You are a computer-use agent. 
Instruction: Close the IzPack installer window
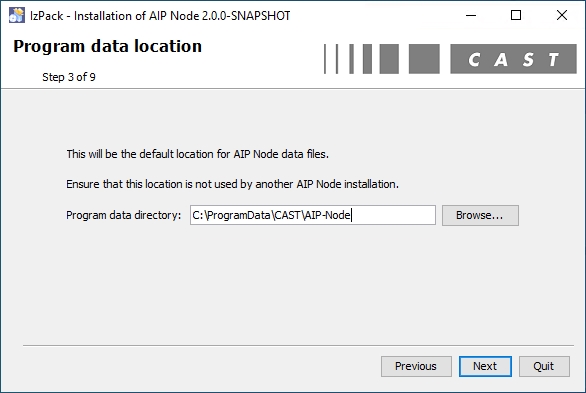tap(562, 15)
